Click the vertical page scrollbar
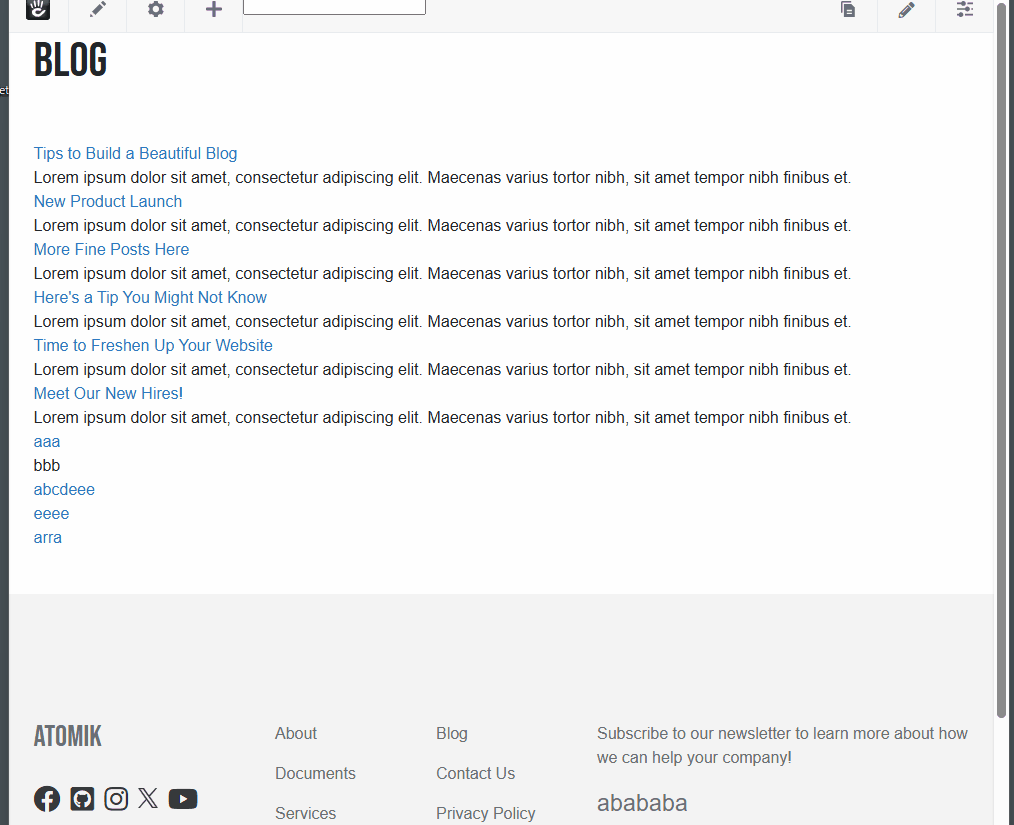Viewport: 1014px width, 825px height. [1002, 360]
